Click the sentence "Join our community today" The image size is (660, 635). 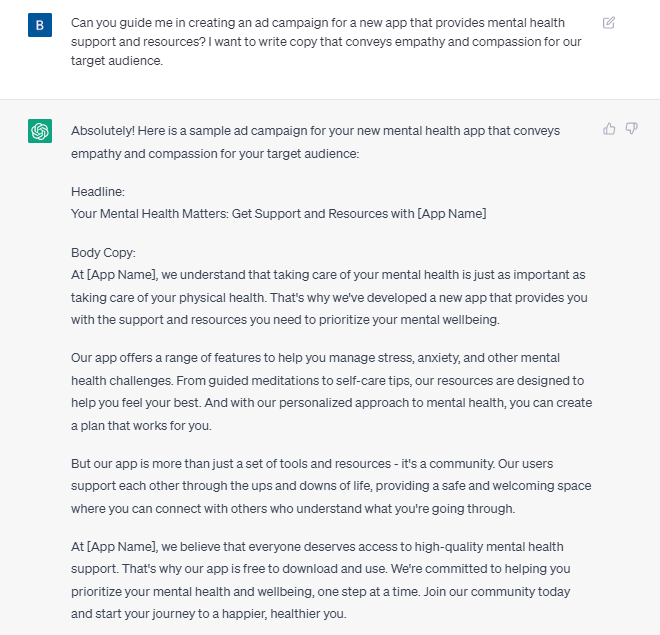point(497,592)
